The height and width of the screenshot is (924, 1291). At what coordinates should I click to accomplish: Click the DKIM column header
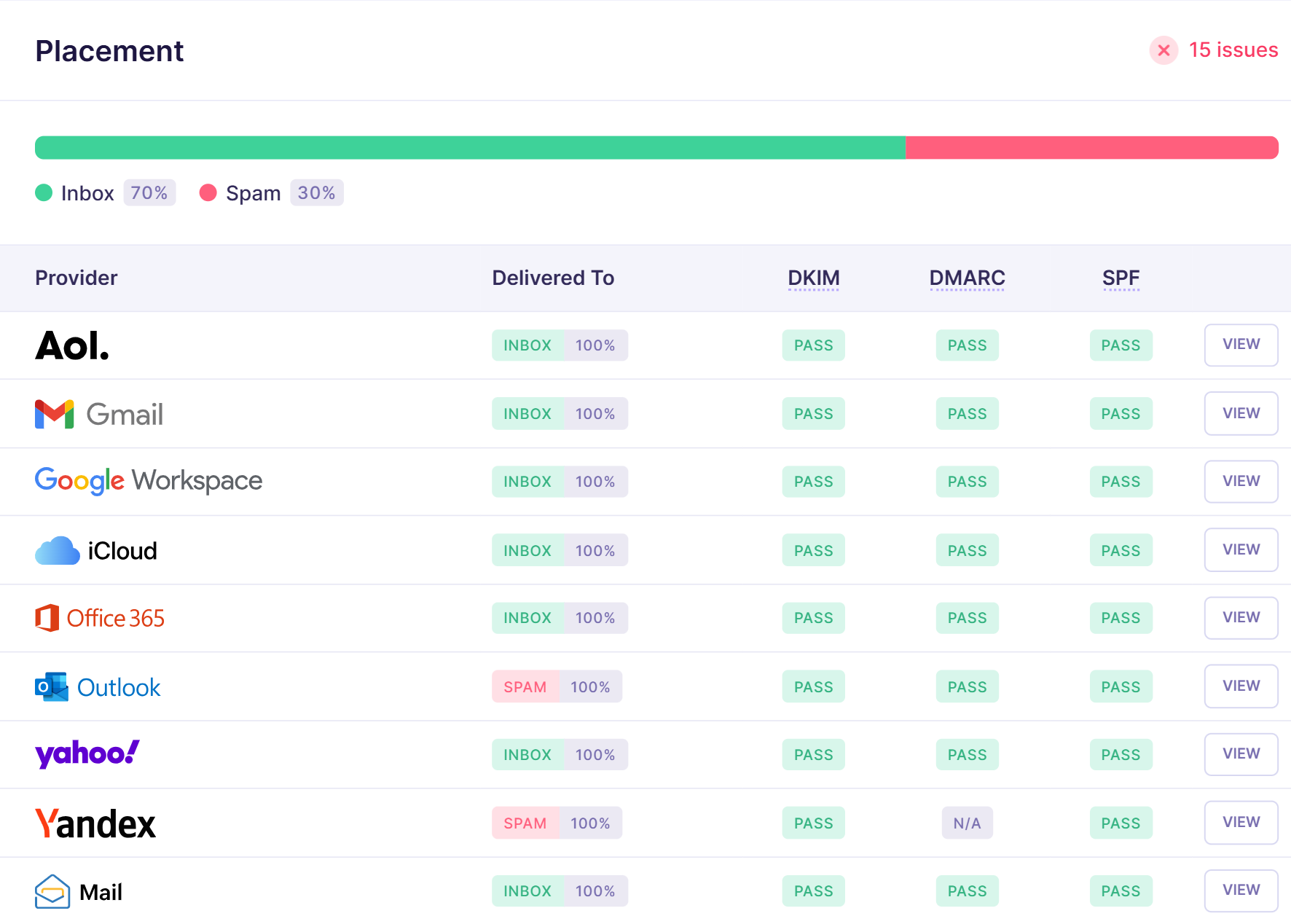pos(814,278)
